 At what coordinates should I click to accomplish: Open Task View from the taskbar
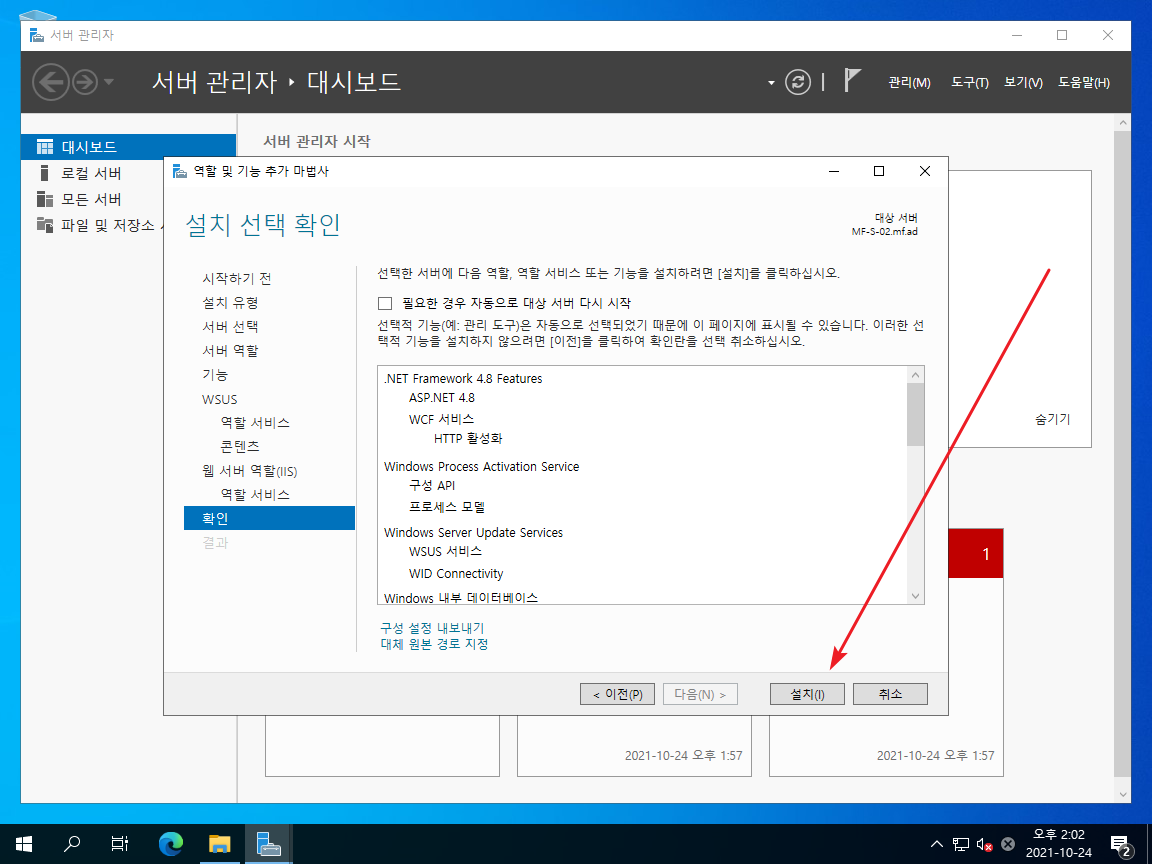[x=120, y=844]
